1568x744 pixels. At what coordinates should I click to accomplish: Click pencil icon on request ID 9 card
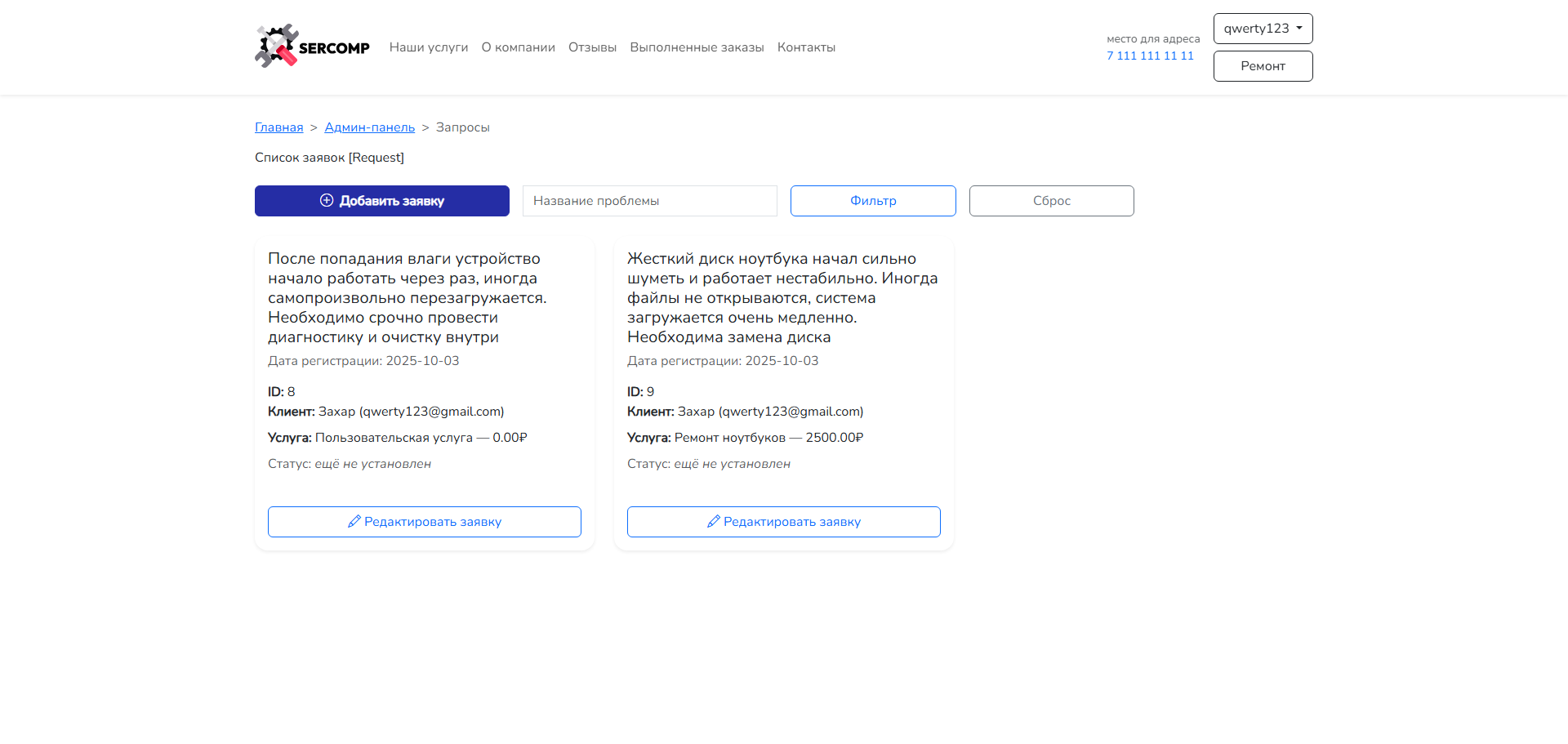714,521
